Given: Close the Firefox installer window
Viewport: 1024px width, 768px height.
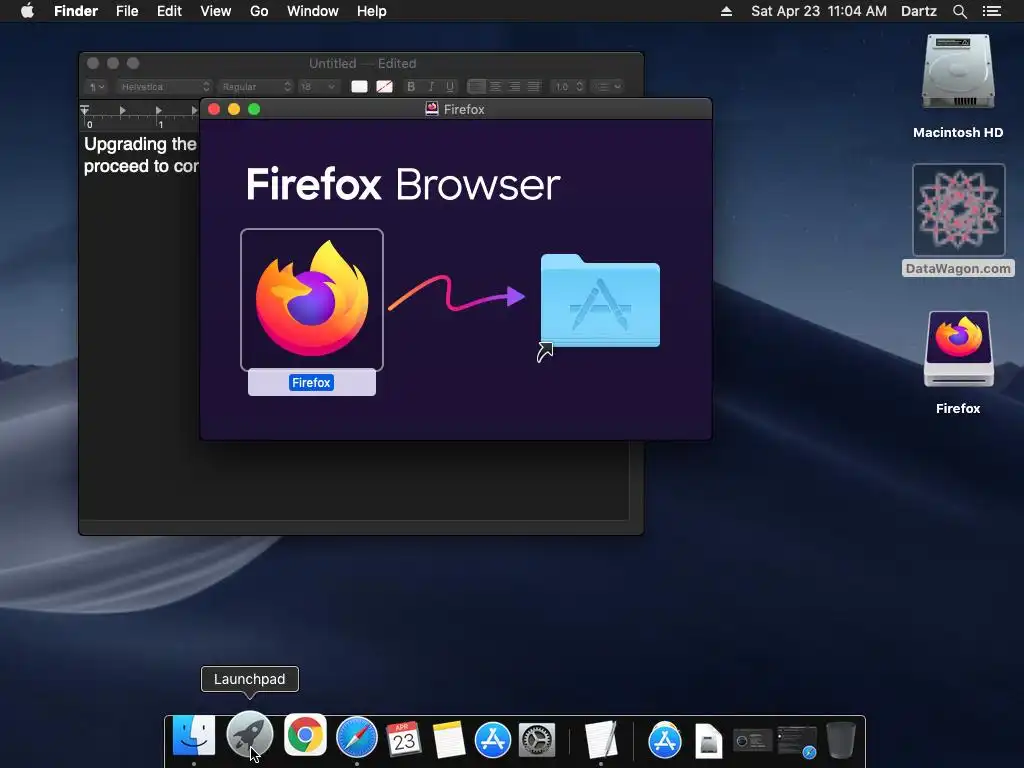Looking at the screenshot, I should [214, 109].
